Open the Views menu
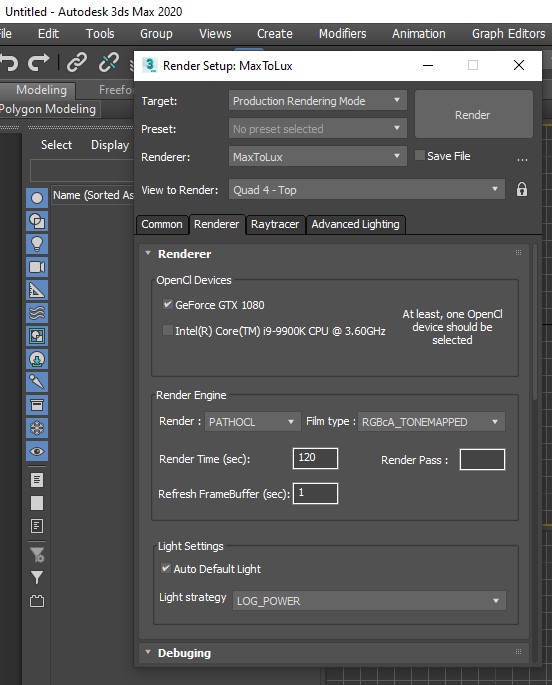This screenshot has height=685, width=552. [x=215, y=34]
